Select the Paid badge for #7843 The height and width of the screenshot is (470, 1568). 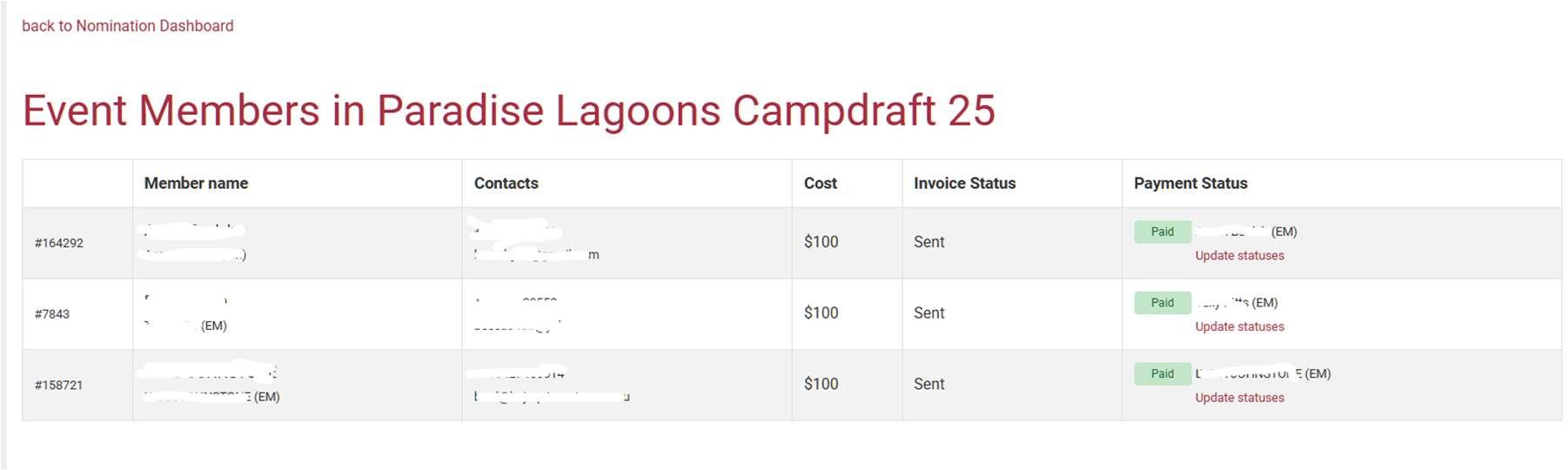[x=1162, y=303]
